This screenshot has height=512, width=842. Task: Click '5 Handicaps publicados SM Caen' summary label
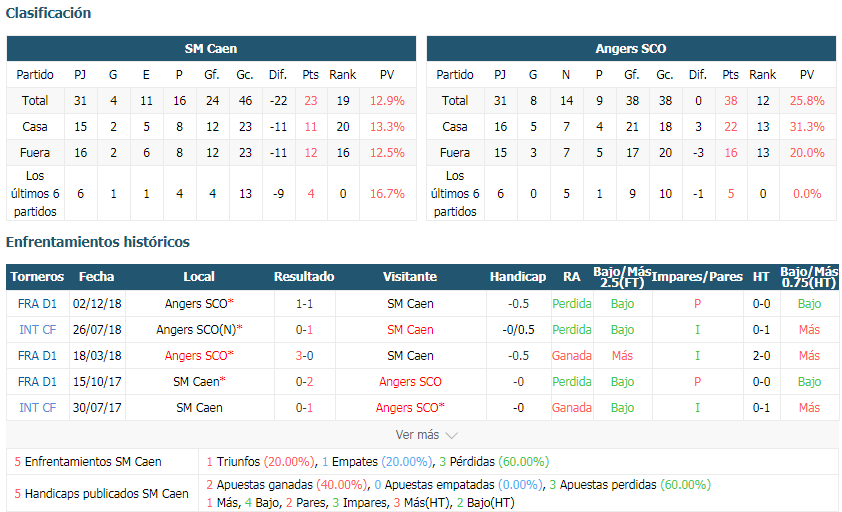click(x=101, y=494)
